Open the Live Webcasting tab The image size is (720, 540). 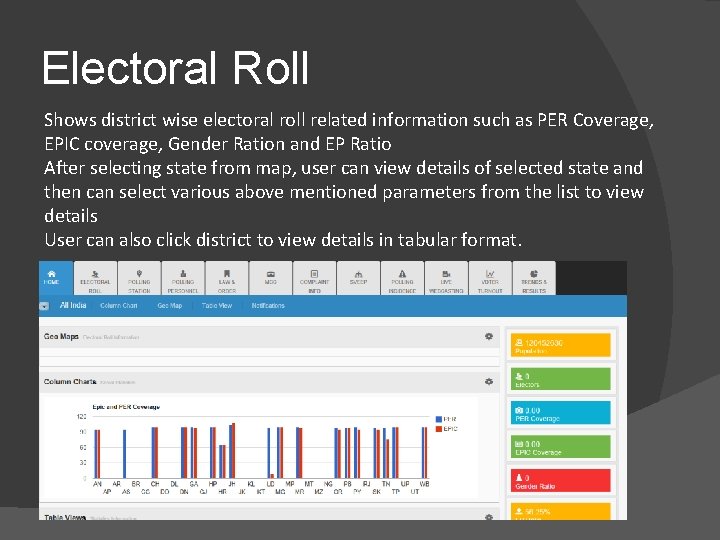(x=446, y=278)
